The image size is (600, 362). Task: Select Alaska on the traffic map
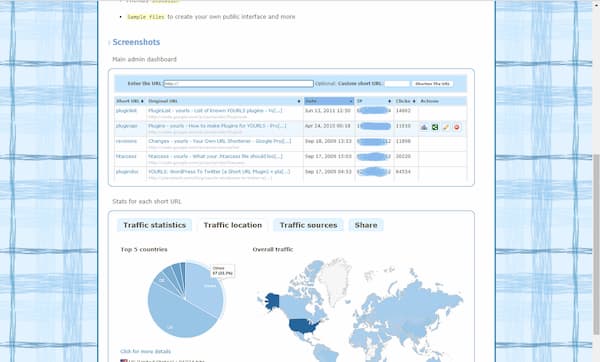[x=272, y=302]
